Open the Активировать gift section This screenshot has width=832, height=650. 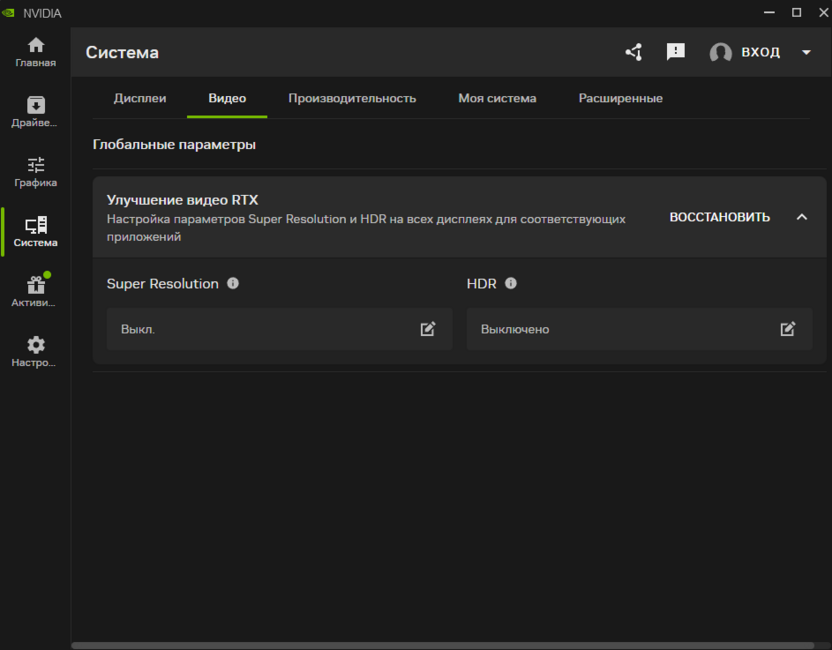tap(36, 291)
